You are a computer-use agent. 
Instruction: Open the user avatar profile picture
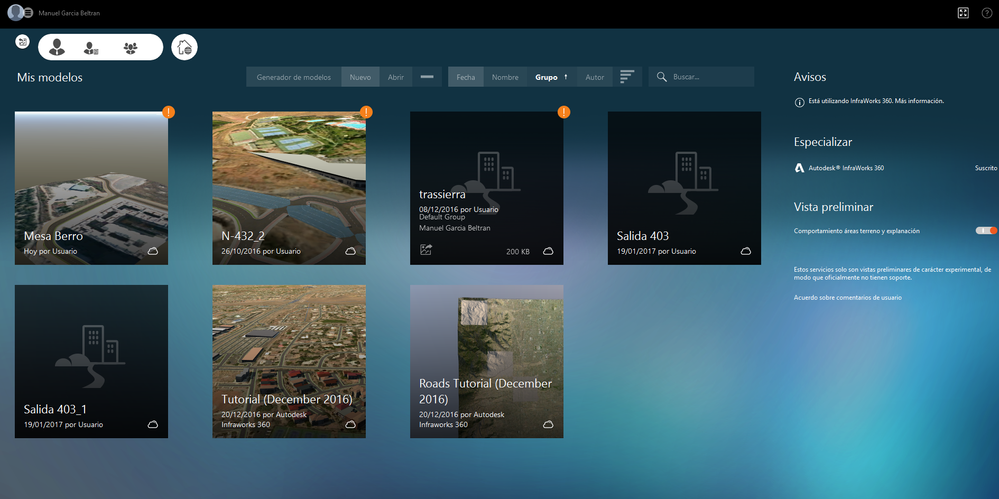(x=15, y=13)
